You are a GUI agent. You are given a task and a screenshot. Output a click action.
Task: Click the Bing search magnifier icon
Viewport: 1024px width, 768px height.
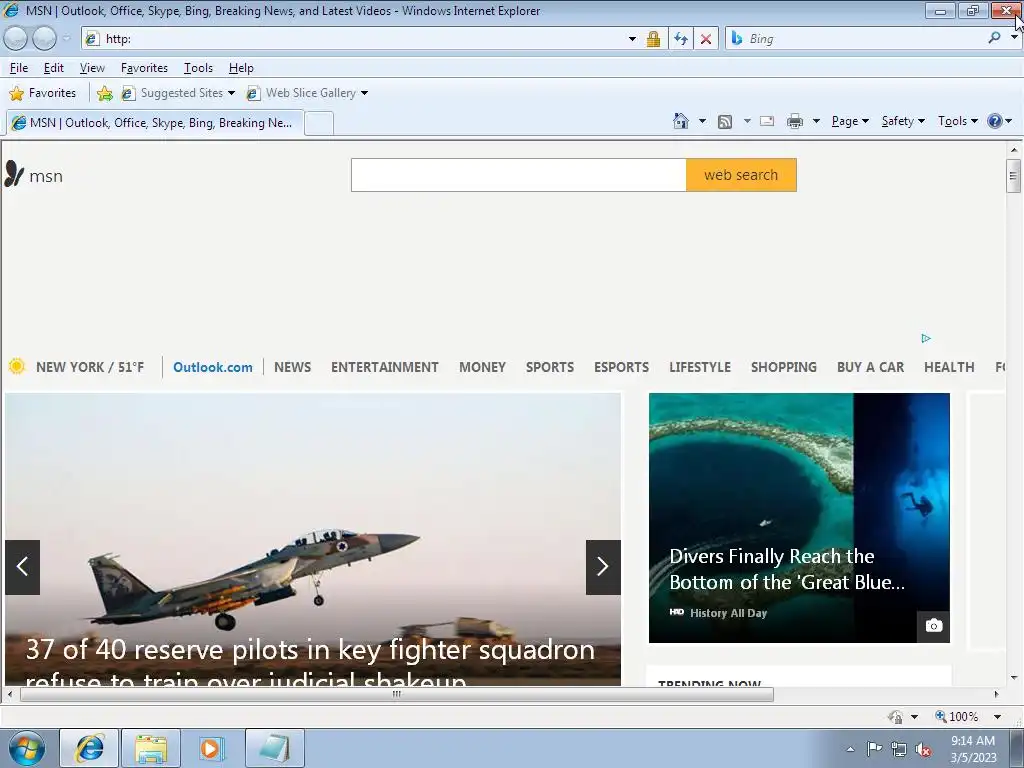point(994,38)
